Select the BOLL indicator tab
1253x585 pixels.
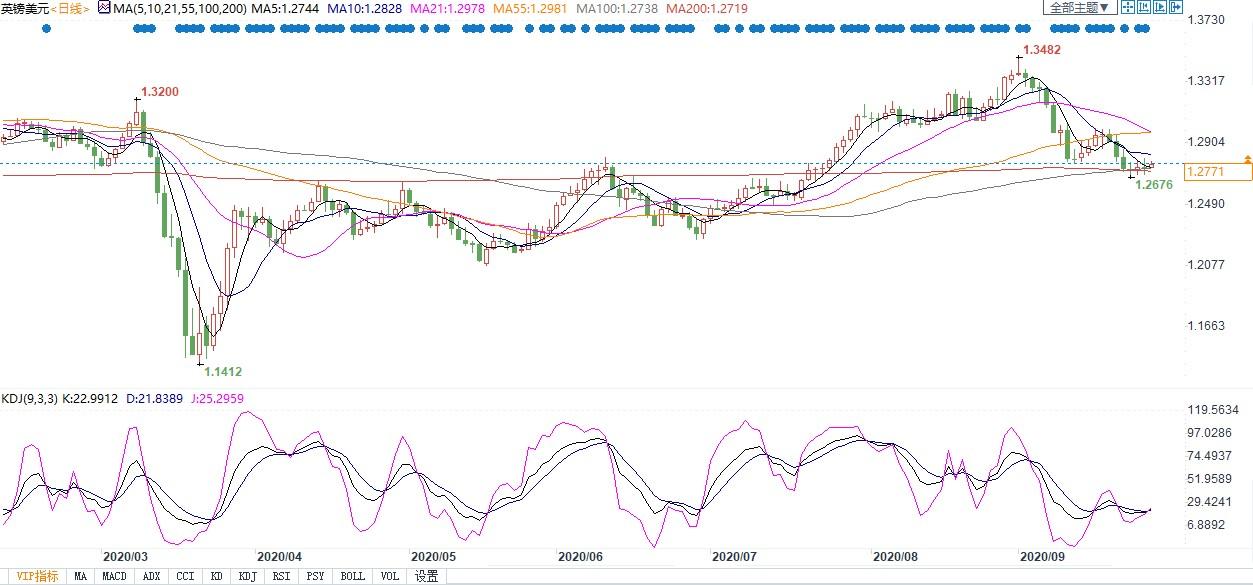pyautogui.click(x=352, y=576)
